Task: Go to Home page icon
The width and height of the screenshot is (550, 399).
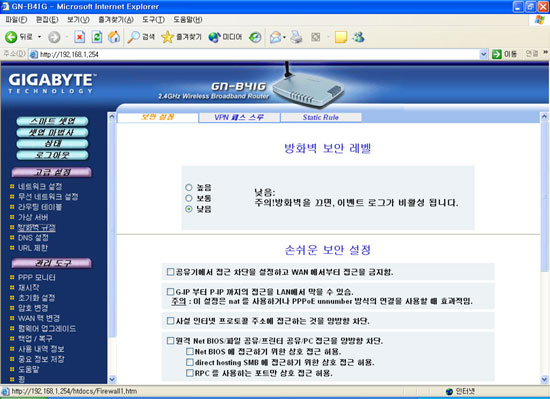Action: coord(114,37)
